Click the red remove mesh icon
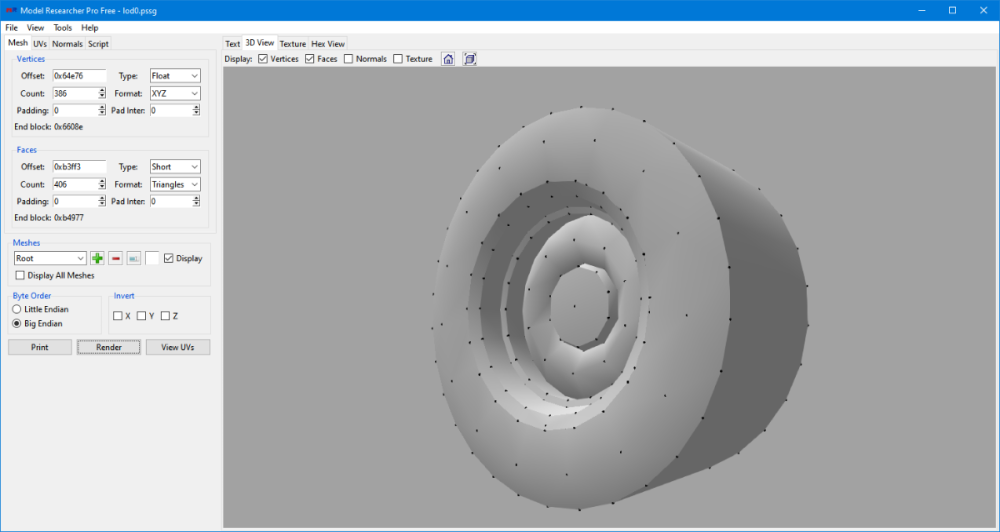Viewport: 1000px width, 532px height. 115,258
